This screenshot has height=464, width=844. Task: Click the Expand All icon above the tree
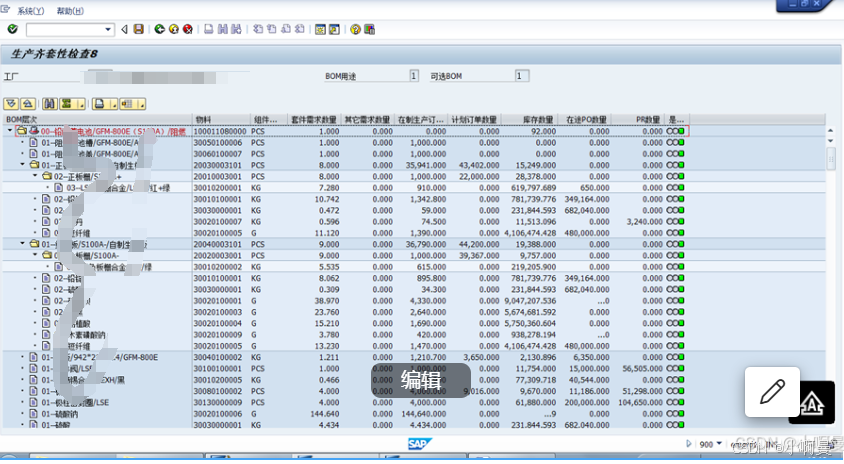click(x=11, y=104)
